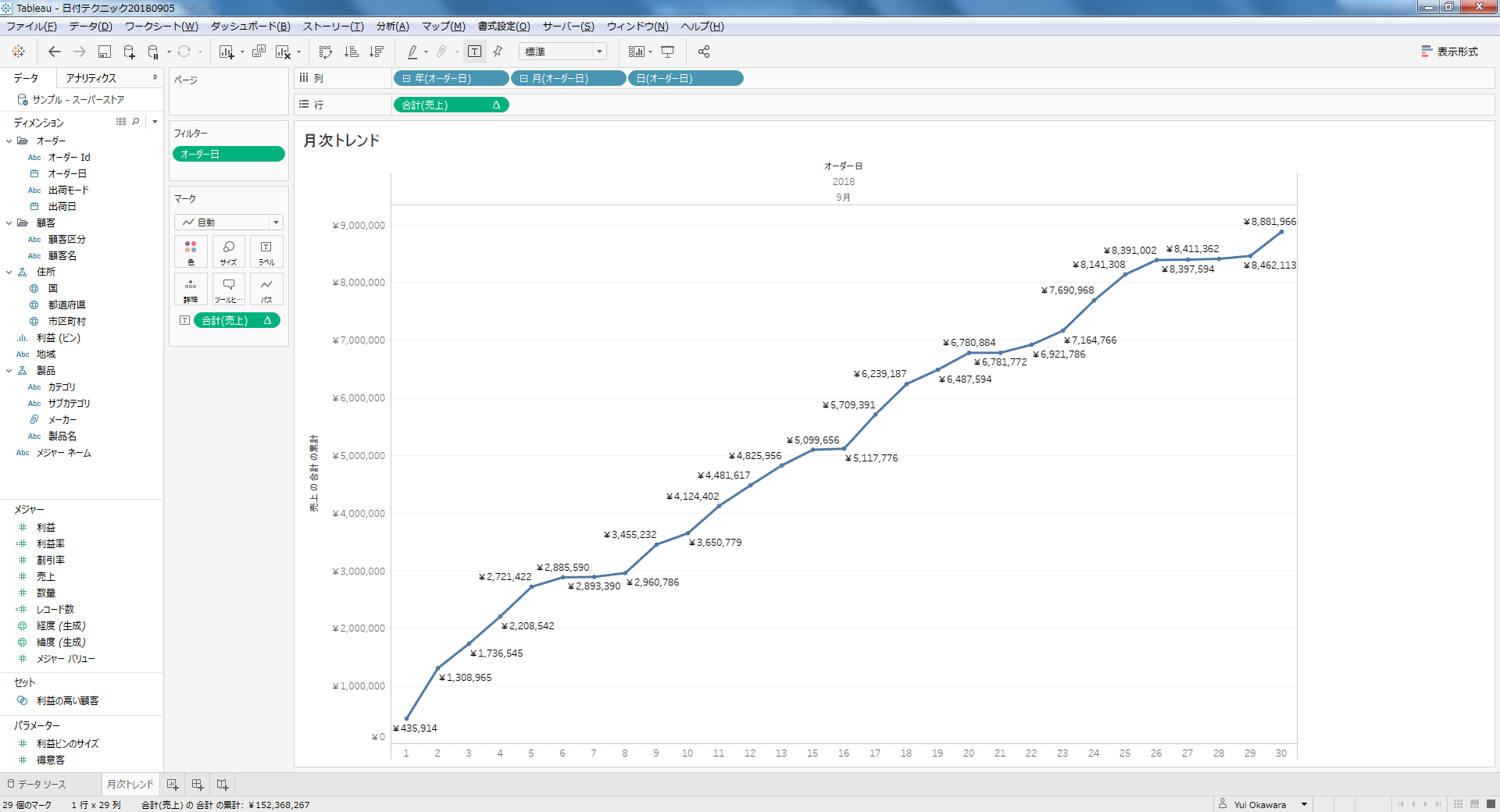Viewport: 1500px width, 812px height.
Task: Add a new data source from toolbar
Action: click(x=130, y=52)
